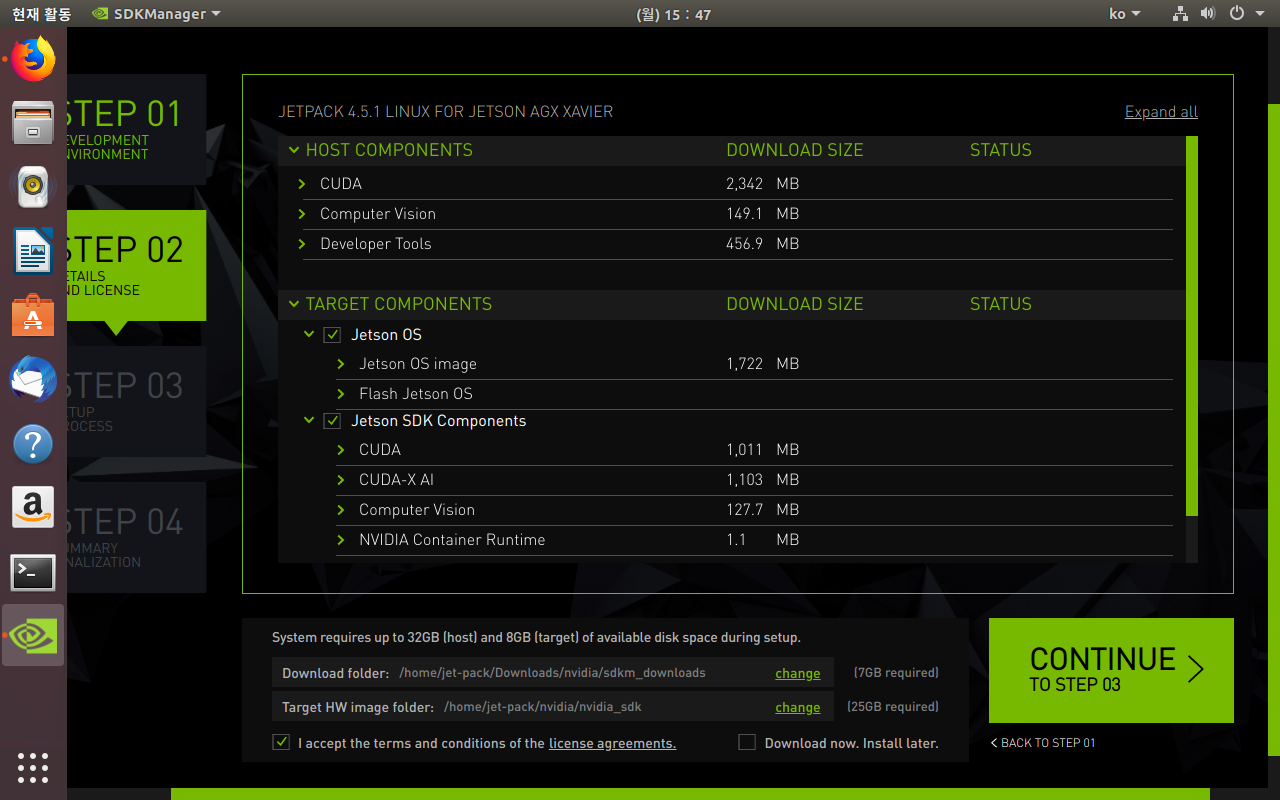This screenshot has width=1280, height=800.
Task: Uncheck accept terms and conditions checkbox
Action: pyautogui.click(x=281, y=743)
